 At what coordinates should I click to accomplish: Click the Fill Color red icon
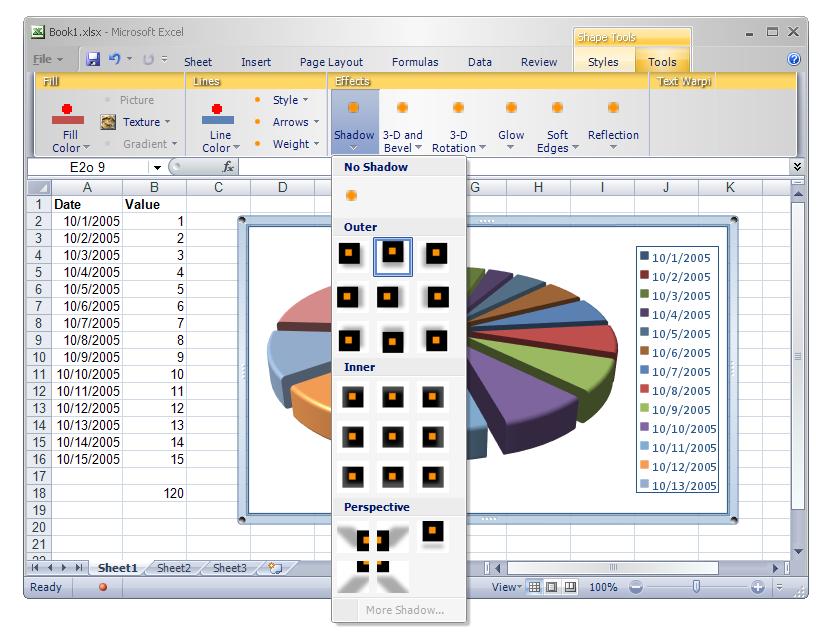point(67,114)
